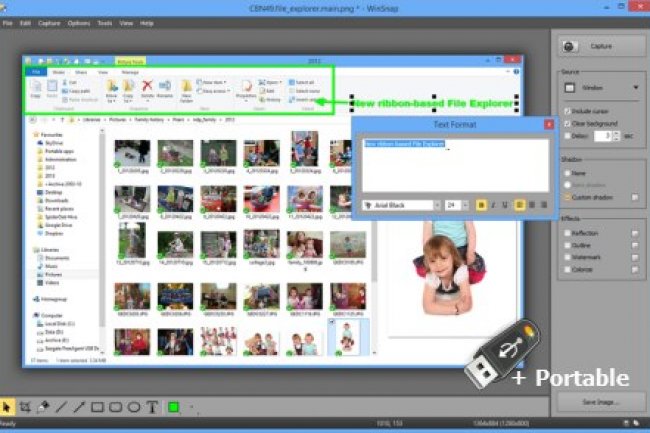This screenshot has height=433, width=650.
Task: Click inside the Text Format text box
Action: tap(456, 165)
